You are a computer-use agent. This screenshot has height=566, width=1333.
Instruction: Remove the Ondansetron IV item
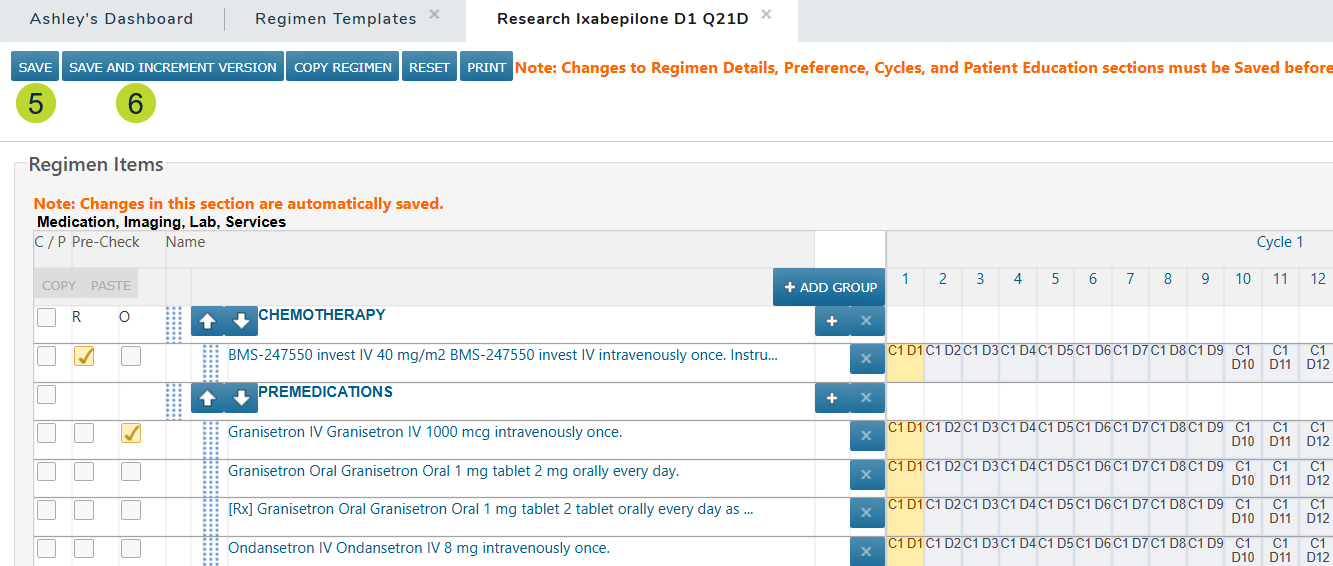pyautogui.click(x=866, y=551)
